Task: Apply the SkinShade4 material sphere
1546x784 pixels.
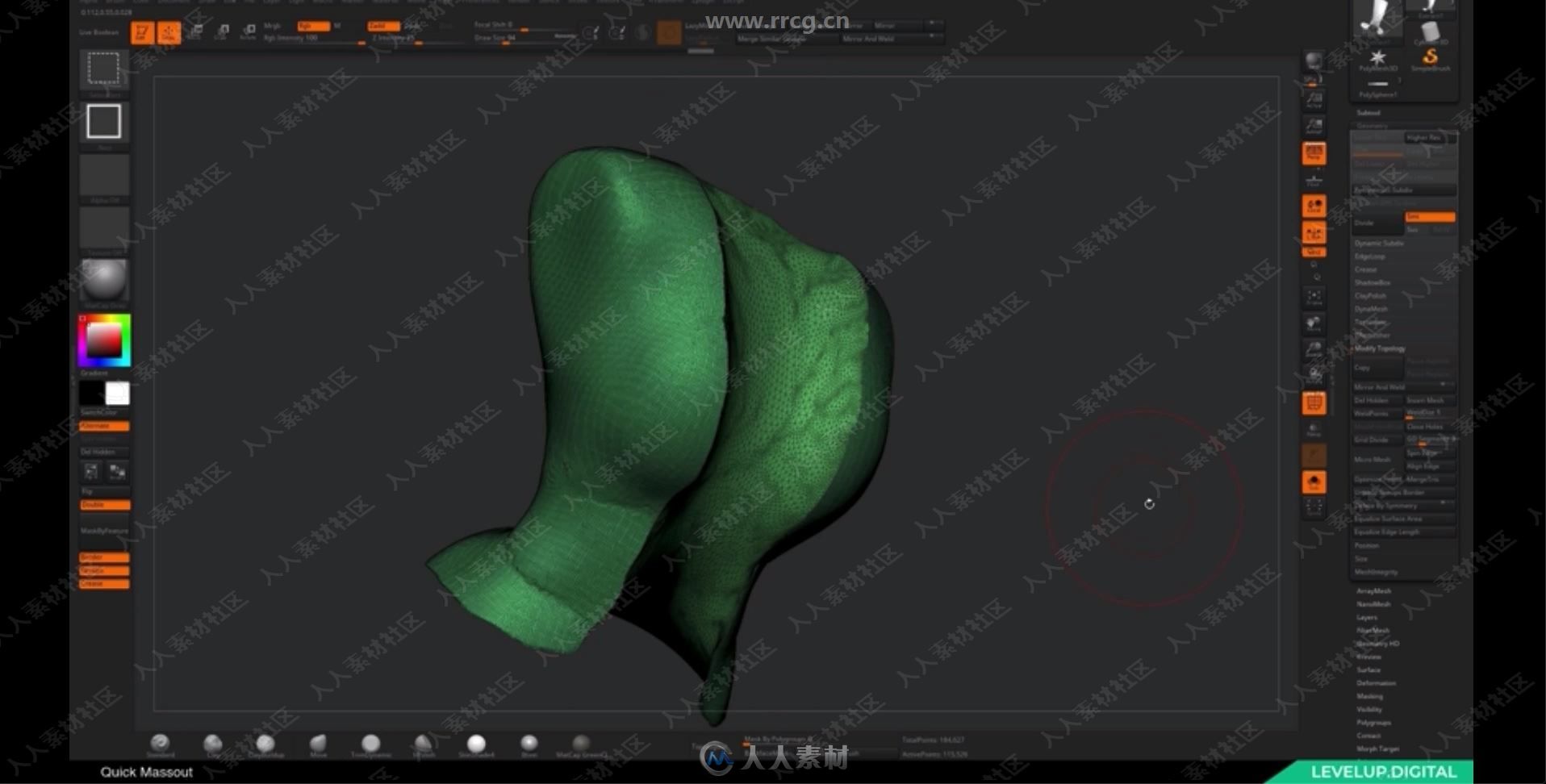Action: pos(476,745)
